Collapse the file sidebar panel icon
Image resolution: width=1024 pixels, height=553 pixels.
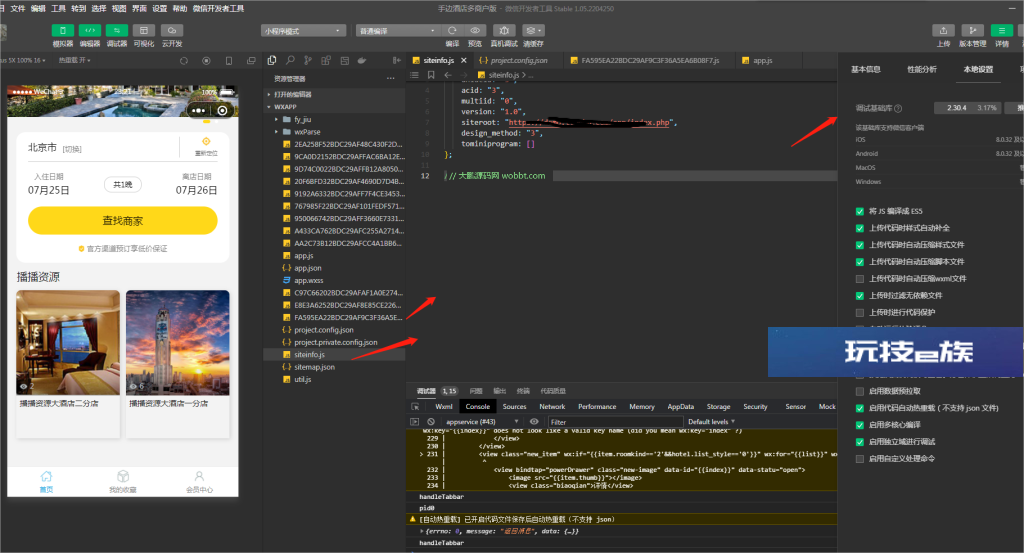pyautogui.click(x=396, y=60)
